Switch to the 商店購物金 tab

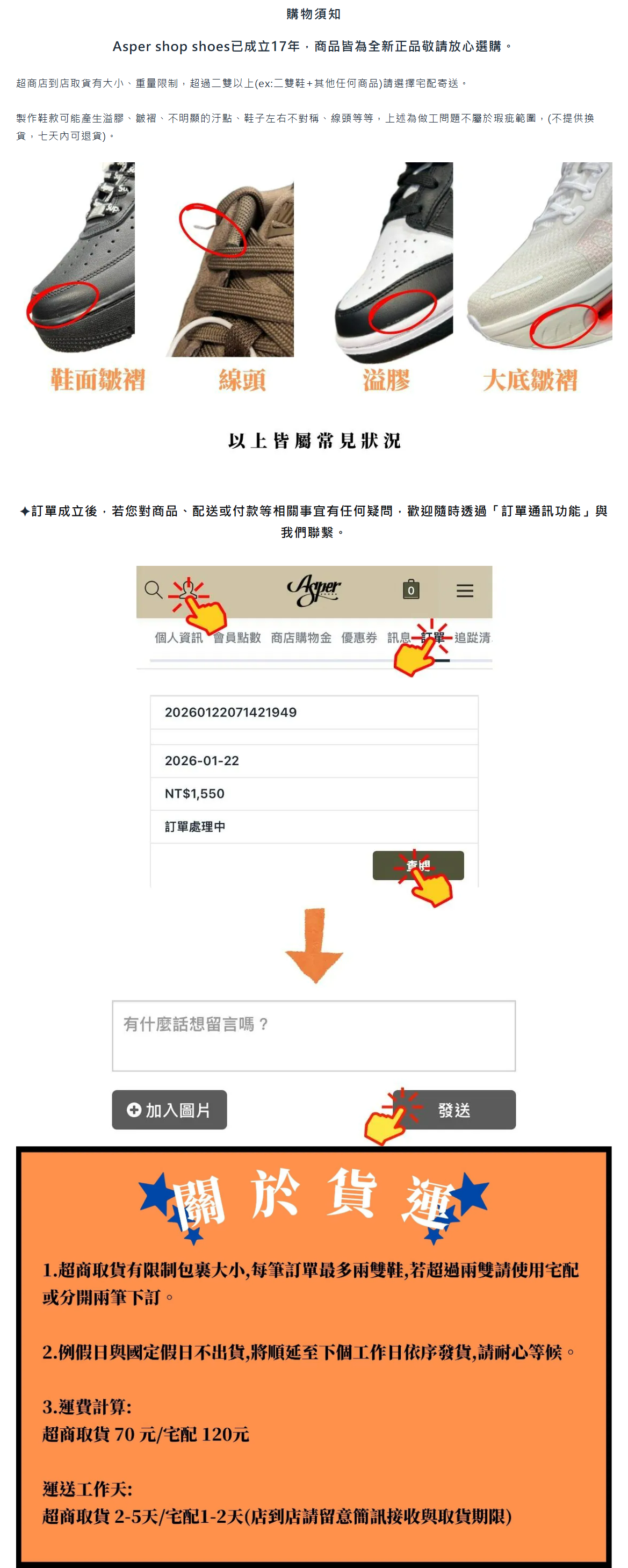pyautogui.click(x=301, y=637)
